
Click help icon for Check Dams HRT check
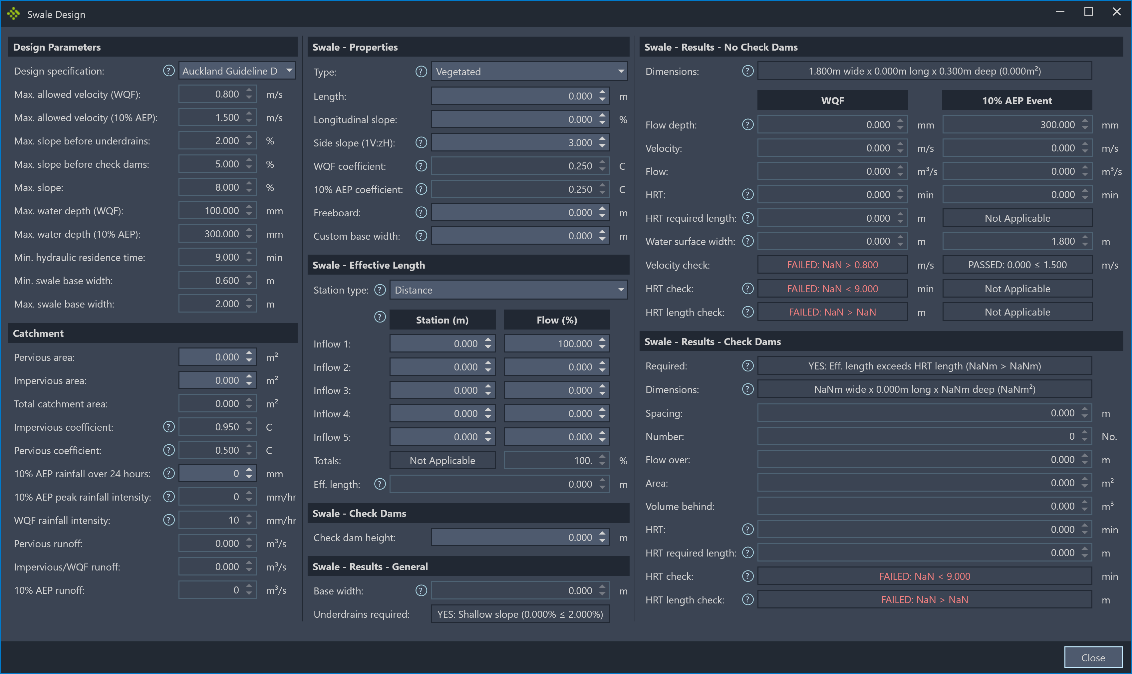coord(747,576)
